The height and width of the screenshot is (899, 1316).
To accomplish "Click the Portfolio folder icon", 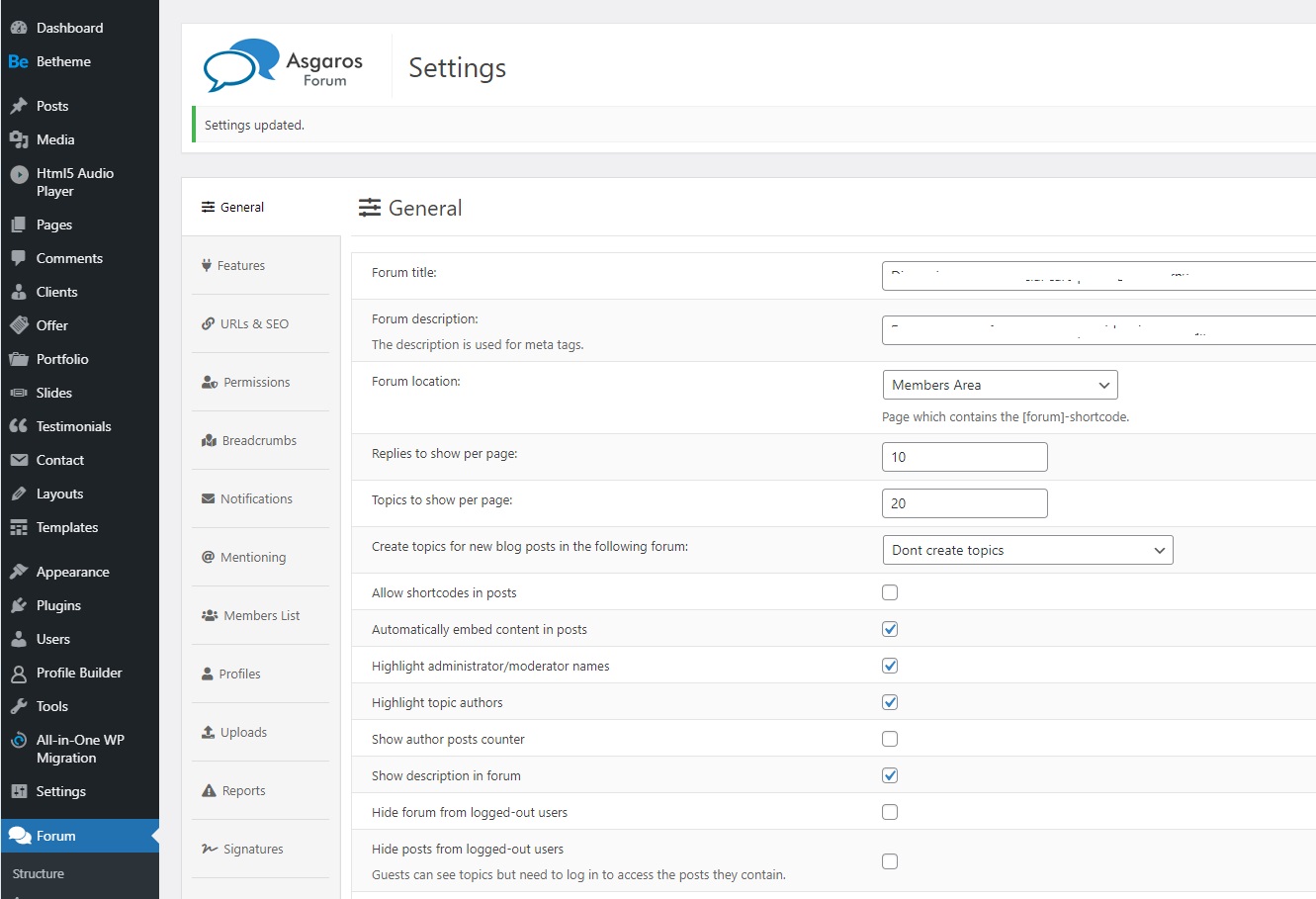I will coord(19,359).
